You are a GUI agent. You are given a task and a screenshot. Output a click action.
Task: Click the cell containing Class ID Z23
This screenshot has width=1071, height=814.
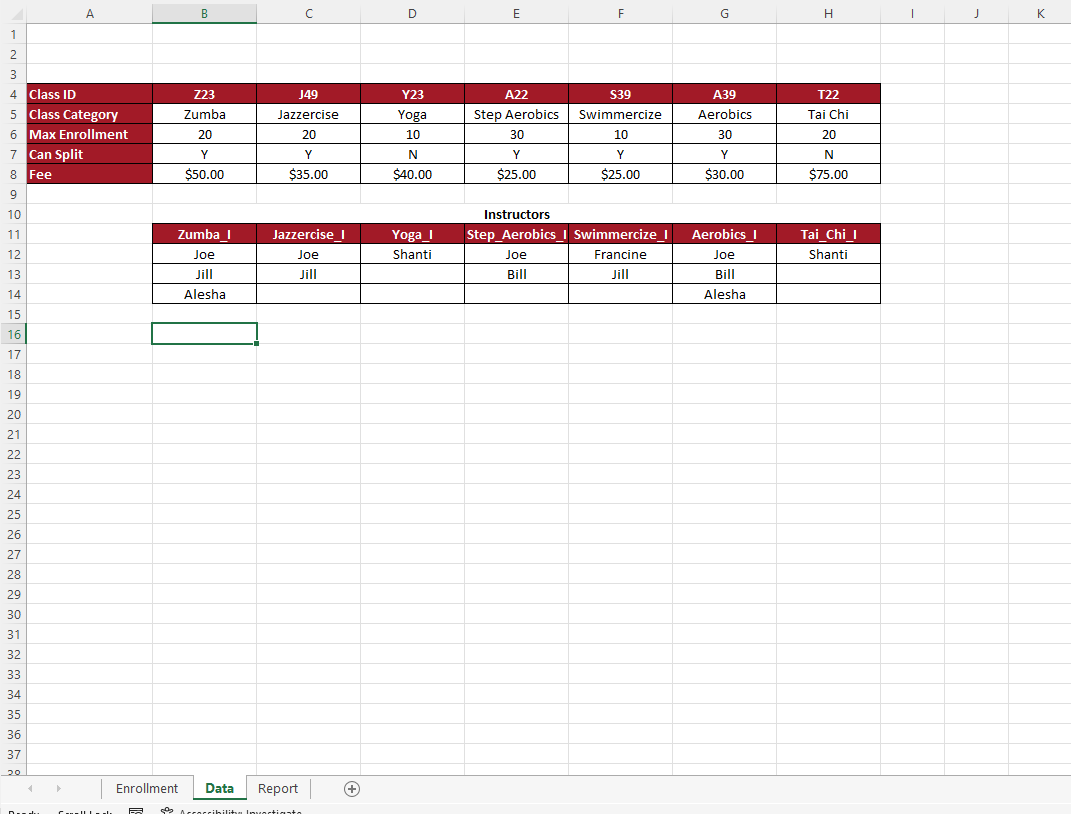click(204, 94)
